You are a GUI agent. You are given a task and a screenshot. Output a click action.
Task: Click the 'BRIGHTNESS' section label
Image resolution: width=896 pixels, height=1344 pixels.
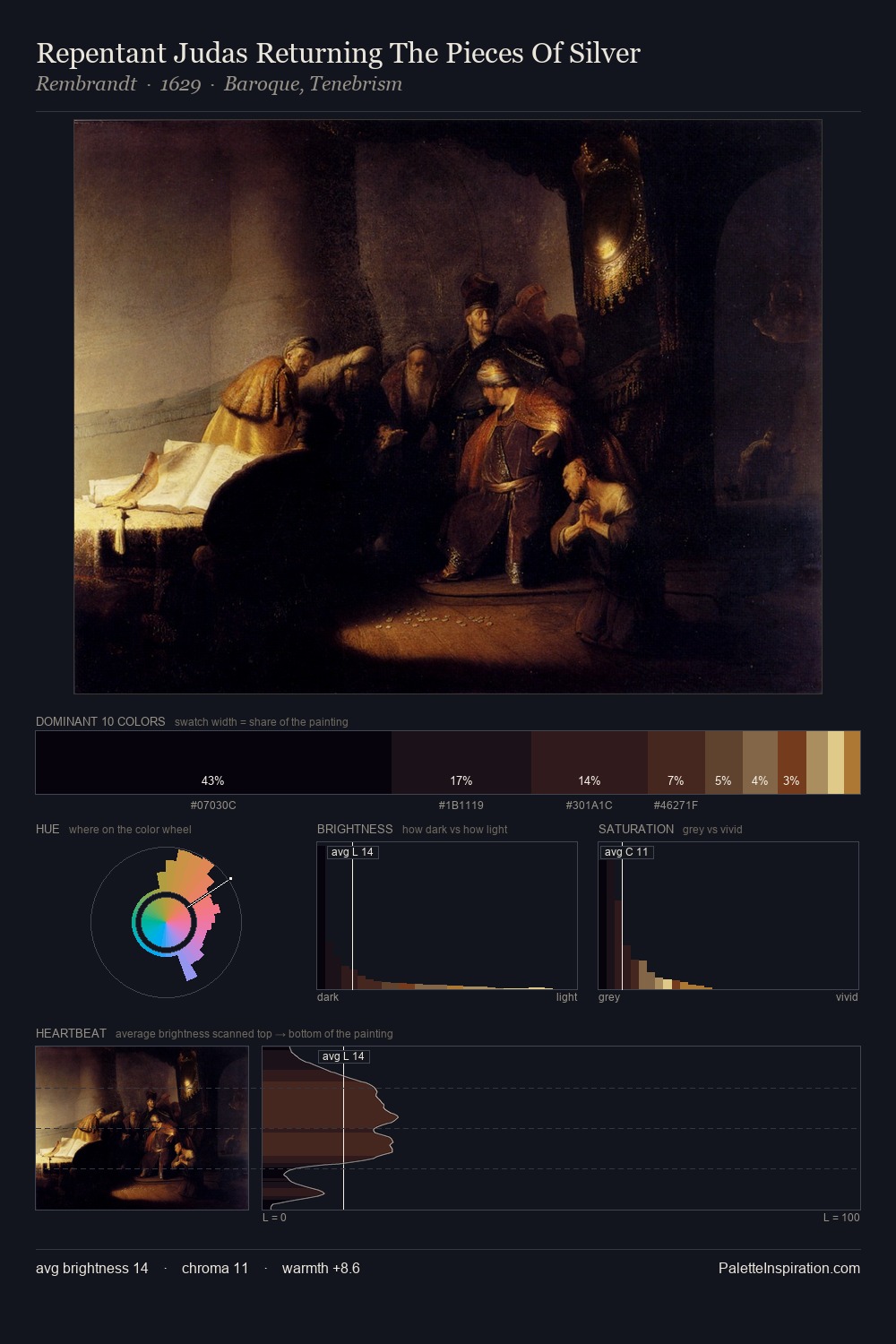355,829
